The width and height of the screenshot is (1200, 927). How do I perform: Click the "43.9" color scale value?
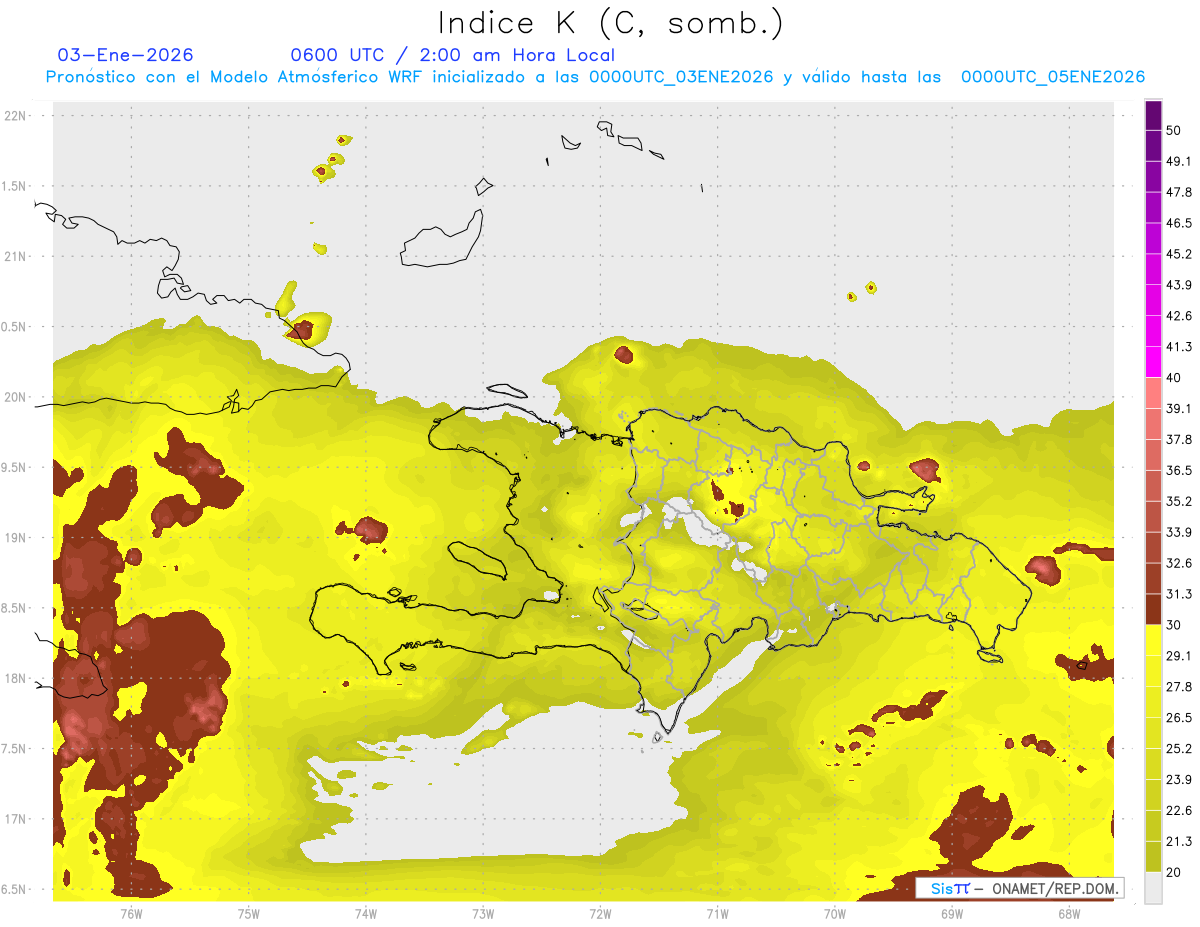(x=1180, y=285)
